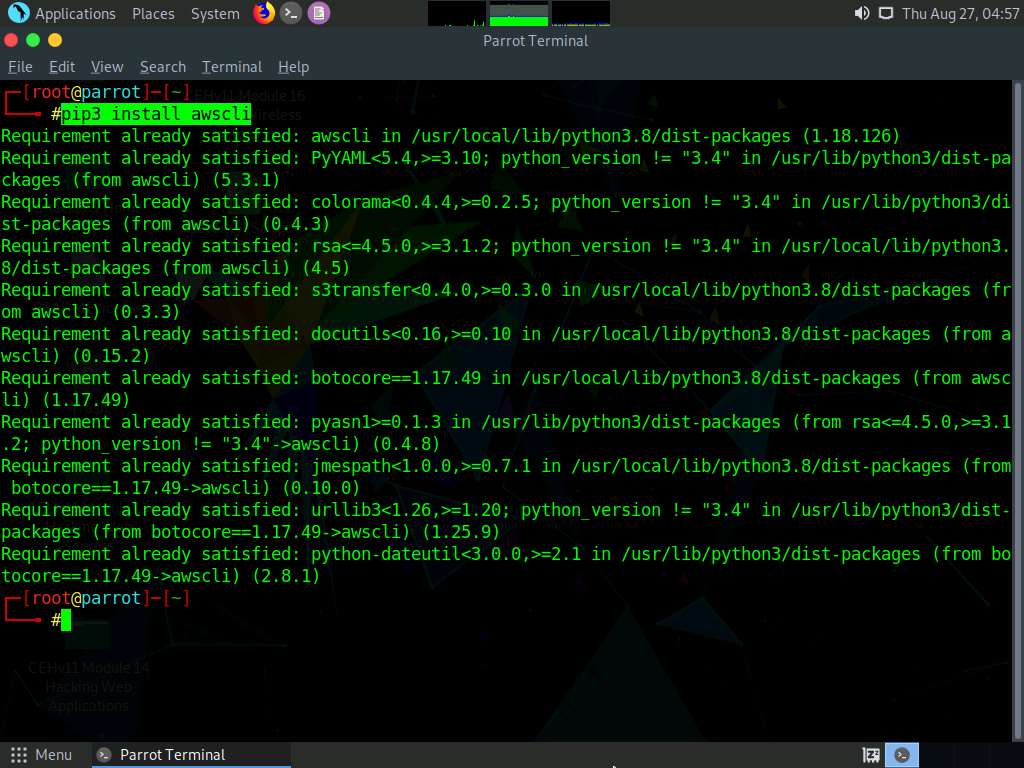Image resolution: width=1024 pixels, height=768 pixels.
Task: Open the terminal launcher in the top panel
Action: [x=290, y=13]
